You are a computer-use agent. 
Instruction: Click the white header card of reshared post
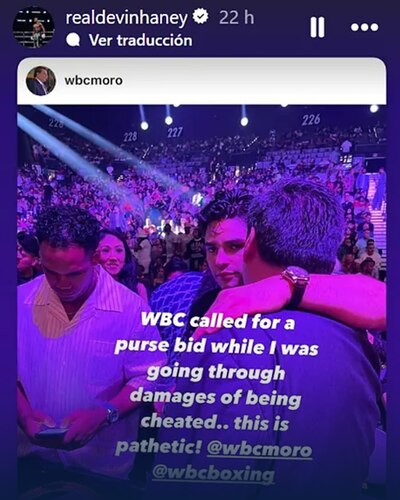point(202,81)
